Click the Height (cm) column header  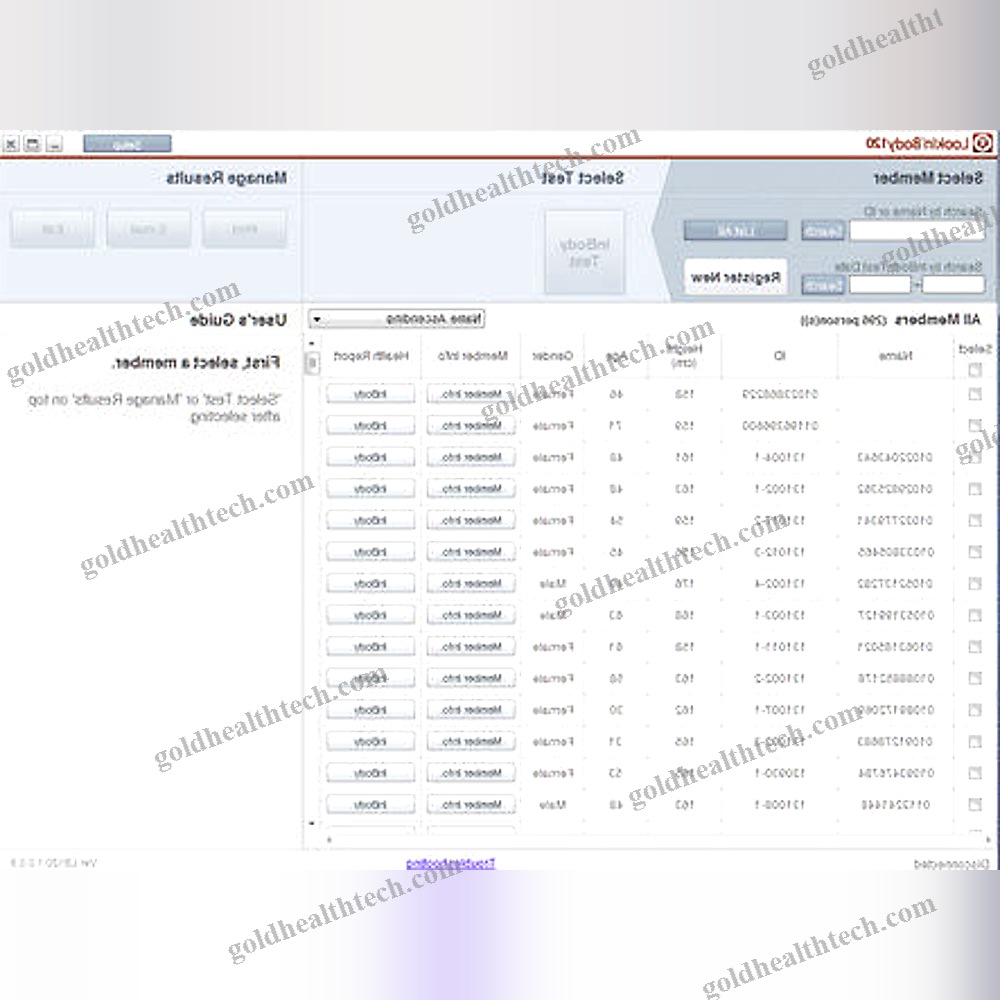[x=684, y=356]
